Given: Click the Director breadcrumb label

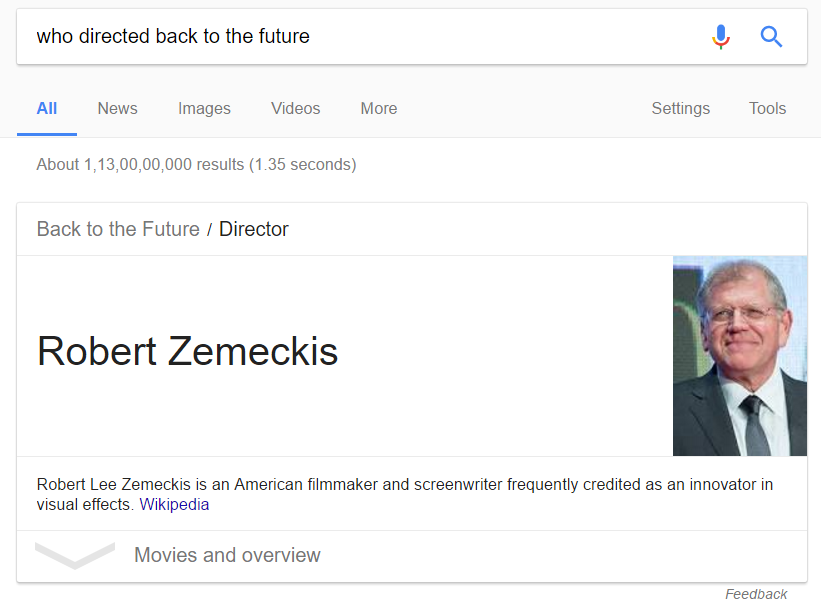Looking at the screenshot, I should 253,229.
